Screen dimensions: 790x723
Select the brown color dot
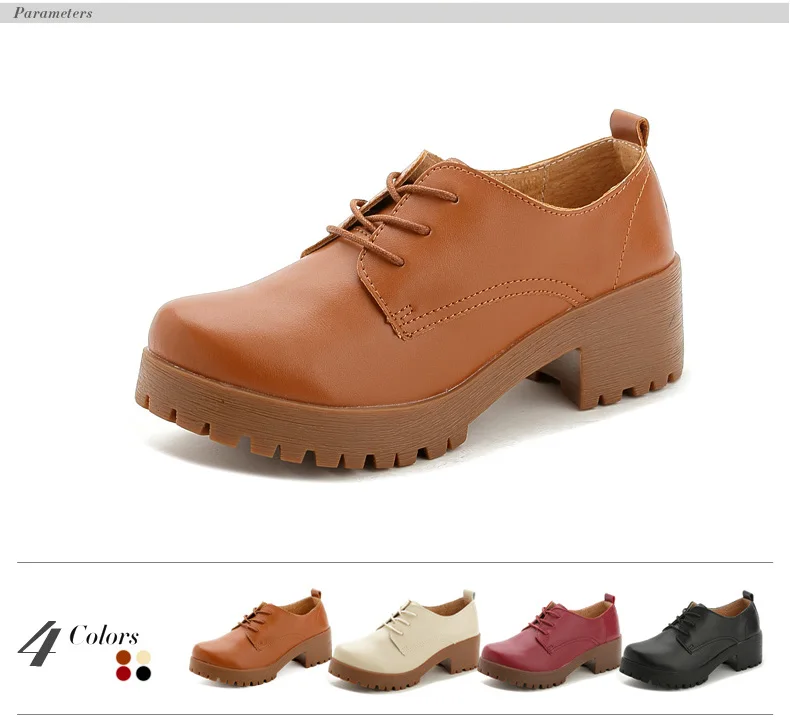(123, 657)
